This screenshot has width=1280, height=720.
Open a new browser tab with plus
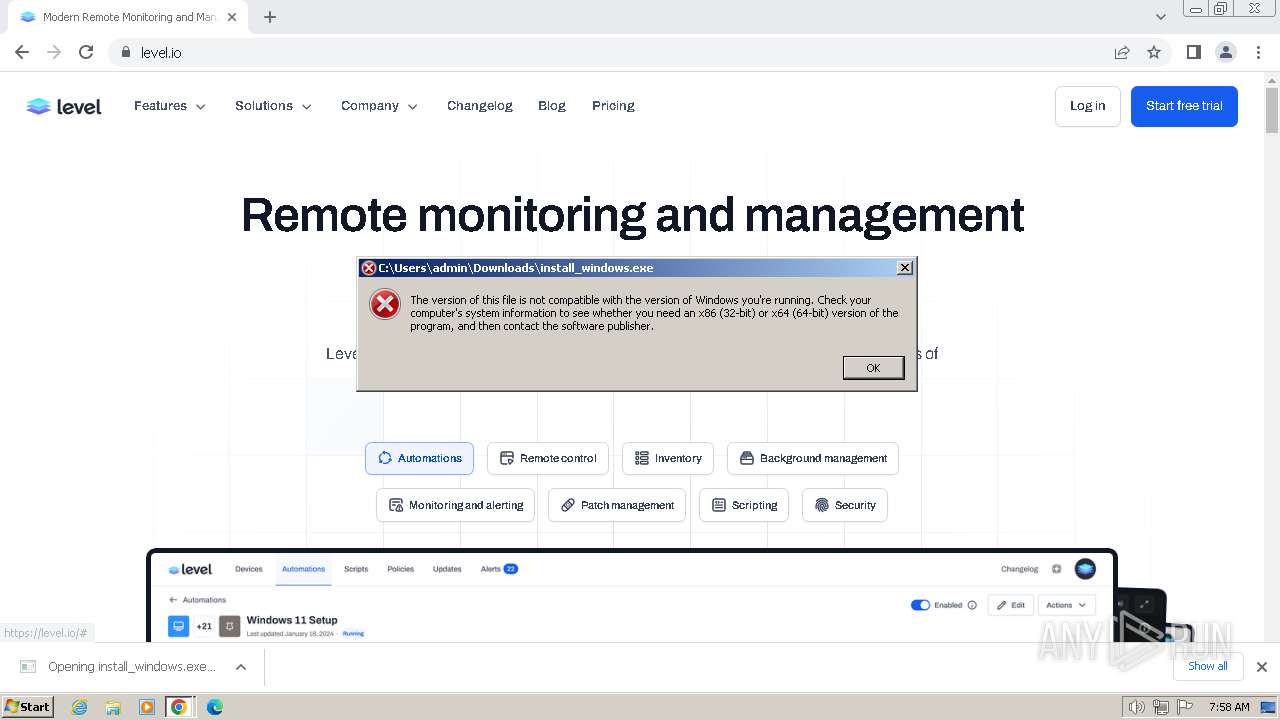(270, 17)
